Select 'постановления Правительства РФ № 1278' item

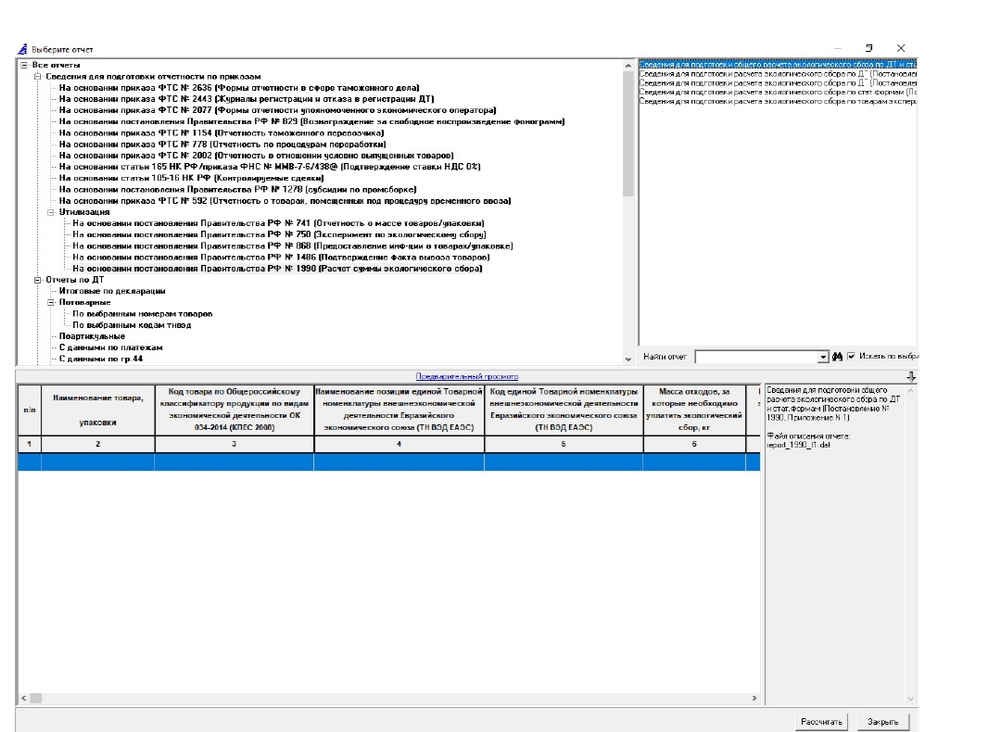click(238, 190)
